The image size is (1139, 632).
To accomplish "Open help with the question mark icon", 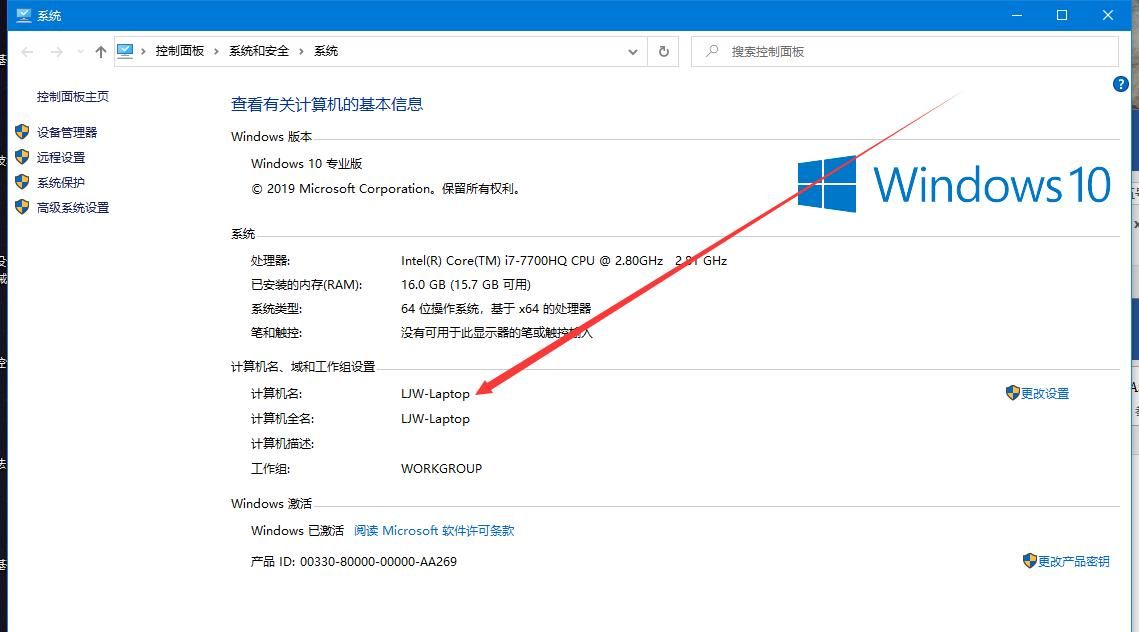I will pyautogui.click(x=1120, y=84).
